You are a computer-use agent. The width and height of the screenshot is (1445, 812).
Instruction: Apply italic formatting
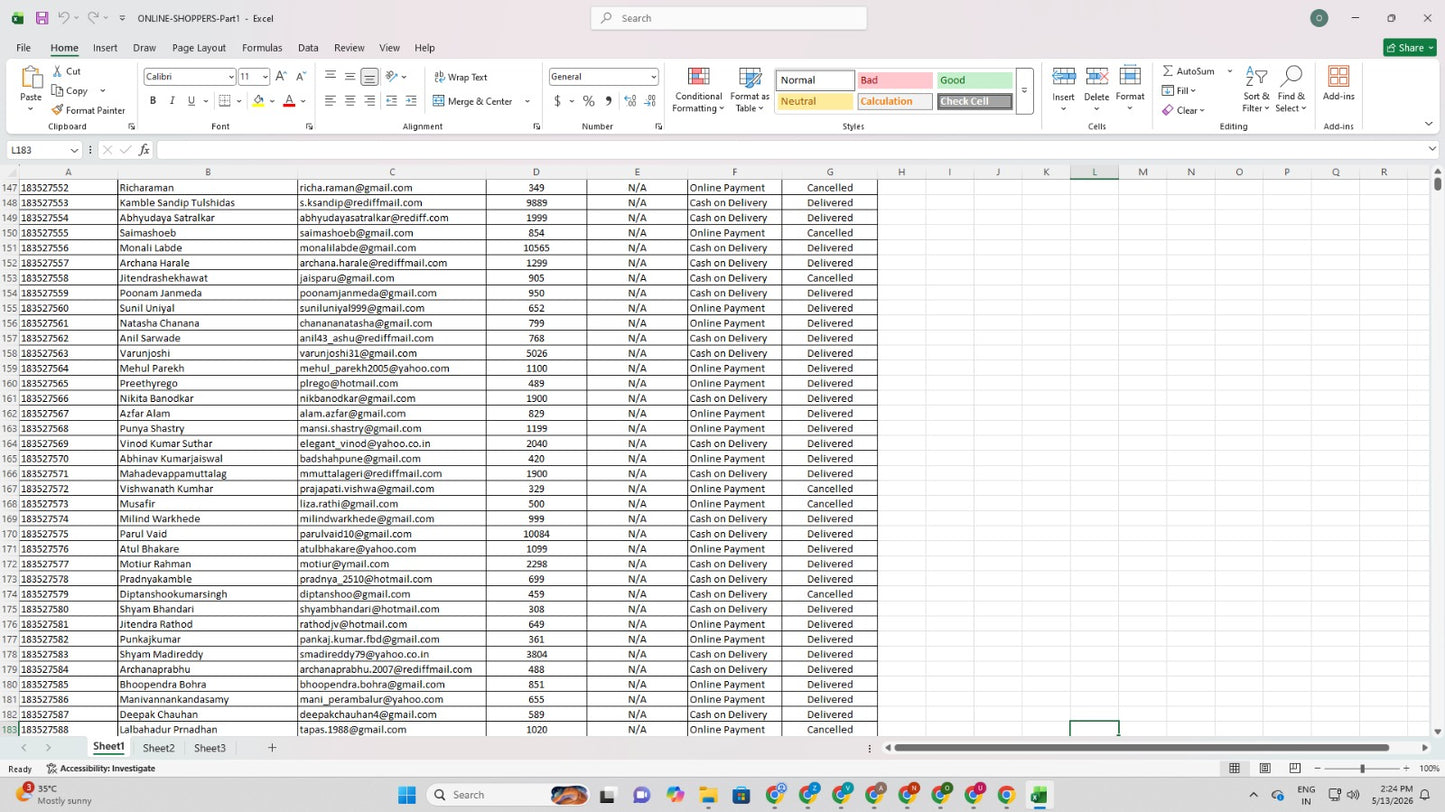click(172, 101)
